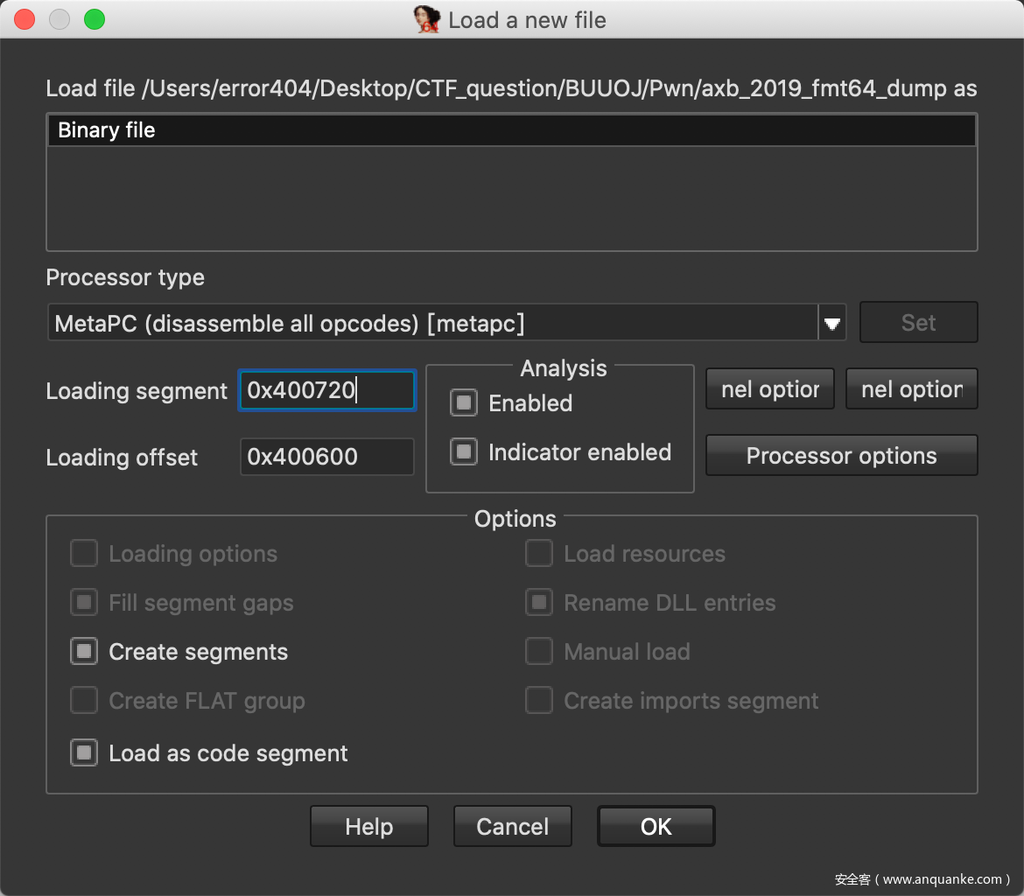
Task: Click the Help button
Action: pyautogui.click(x=369, y=827)
